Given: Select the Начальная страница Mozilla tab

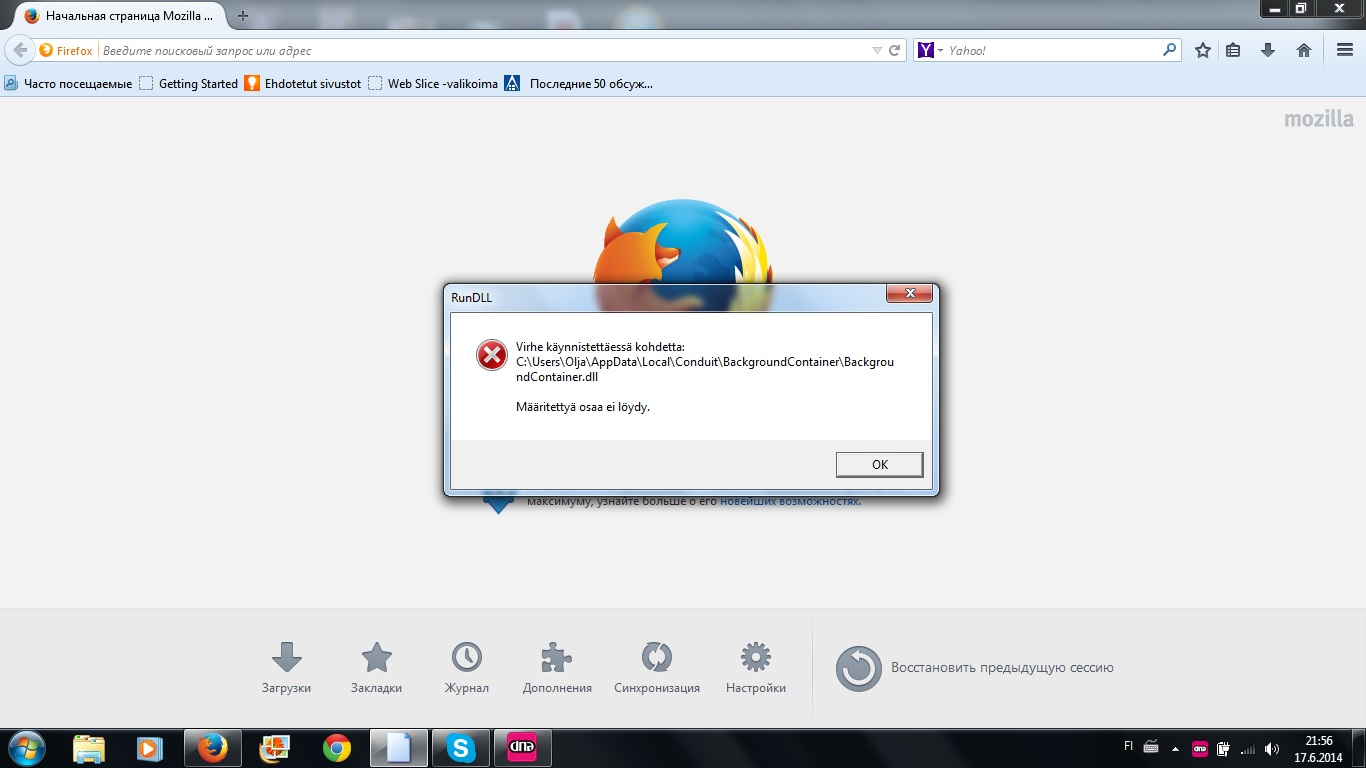Looking at the screenshot, I should pos(118,17).
